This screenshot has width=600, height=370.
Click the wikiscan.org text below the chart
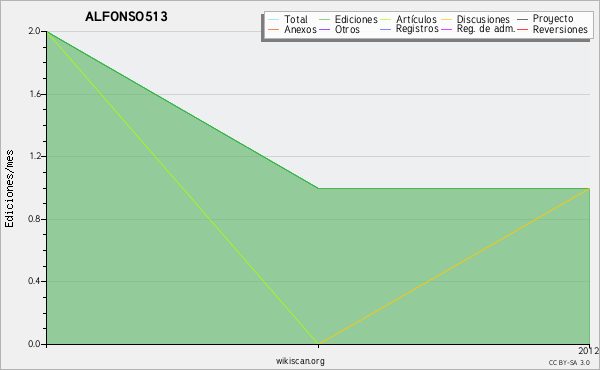[300, 360]
